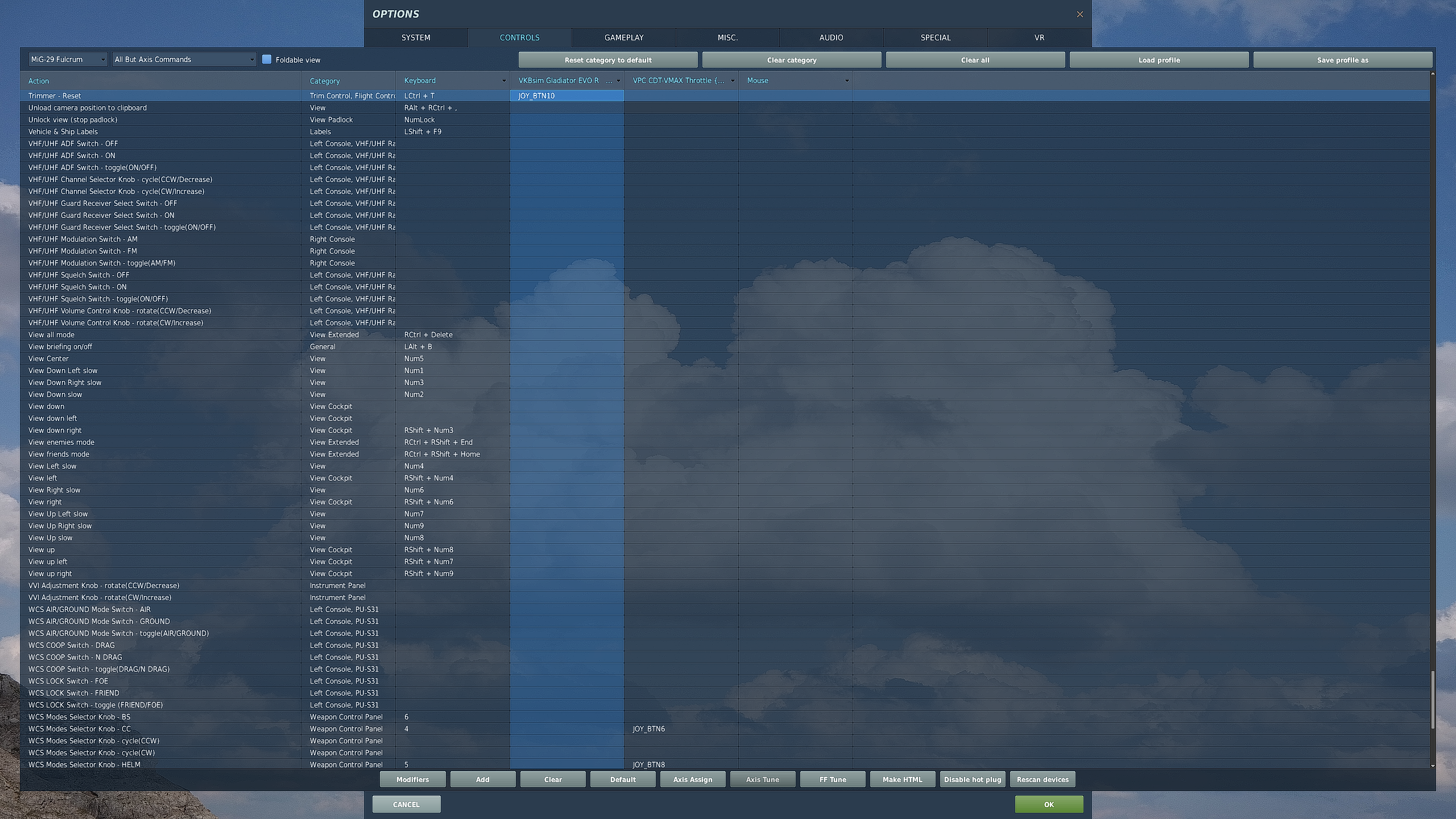Screen dimensions: 1456x819
Task: Open the MiG-29 Fulcrum aircraft dropdown
Action: click(68, 59)
